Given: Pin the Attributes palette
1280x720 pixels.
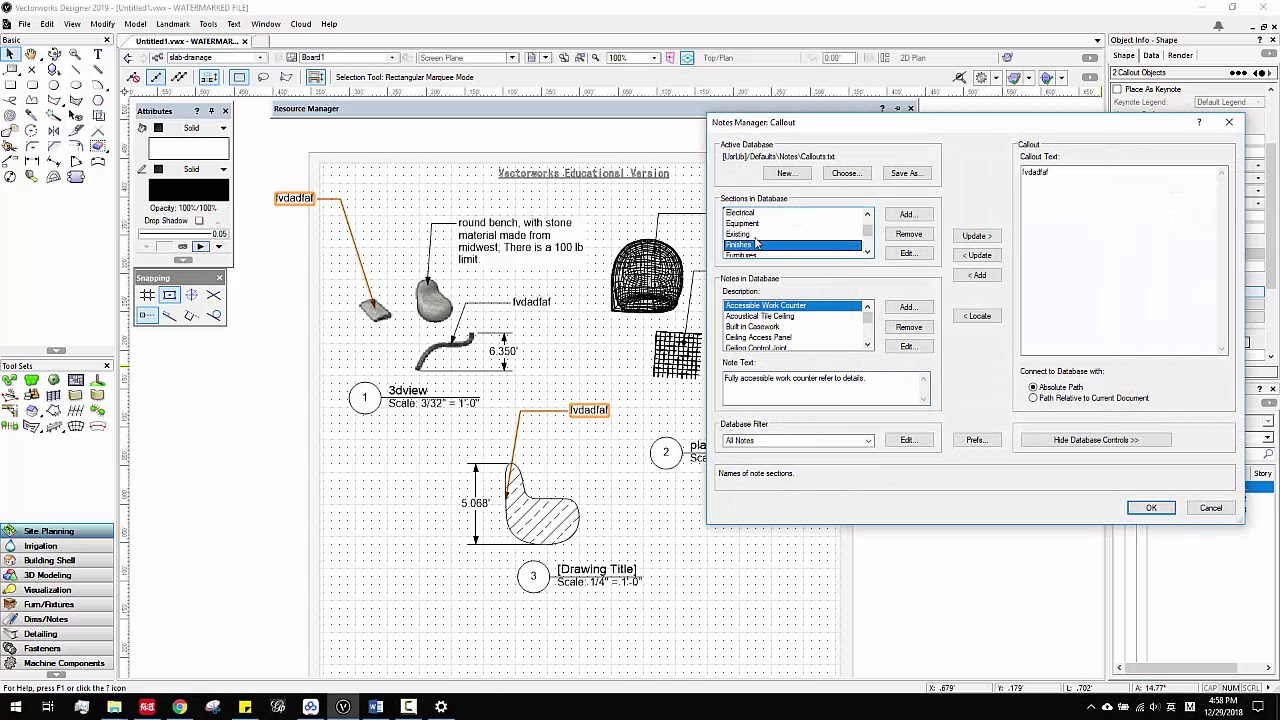Looking at the screenshot, I should [211, 111].
